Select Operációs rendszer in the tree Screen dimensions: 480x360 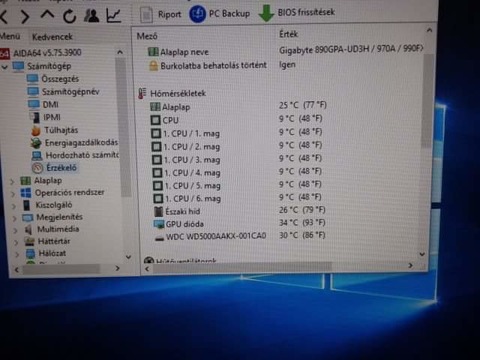[x=69, y=193]
